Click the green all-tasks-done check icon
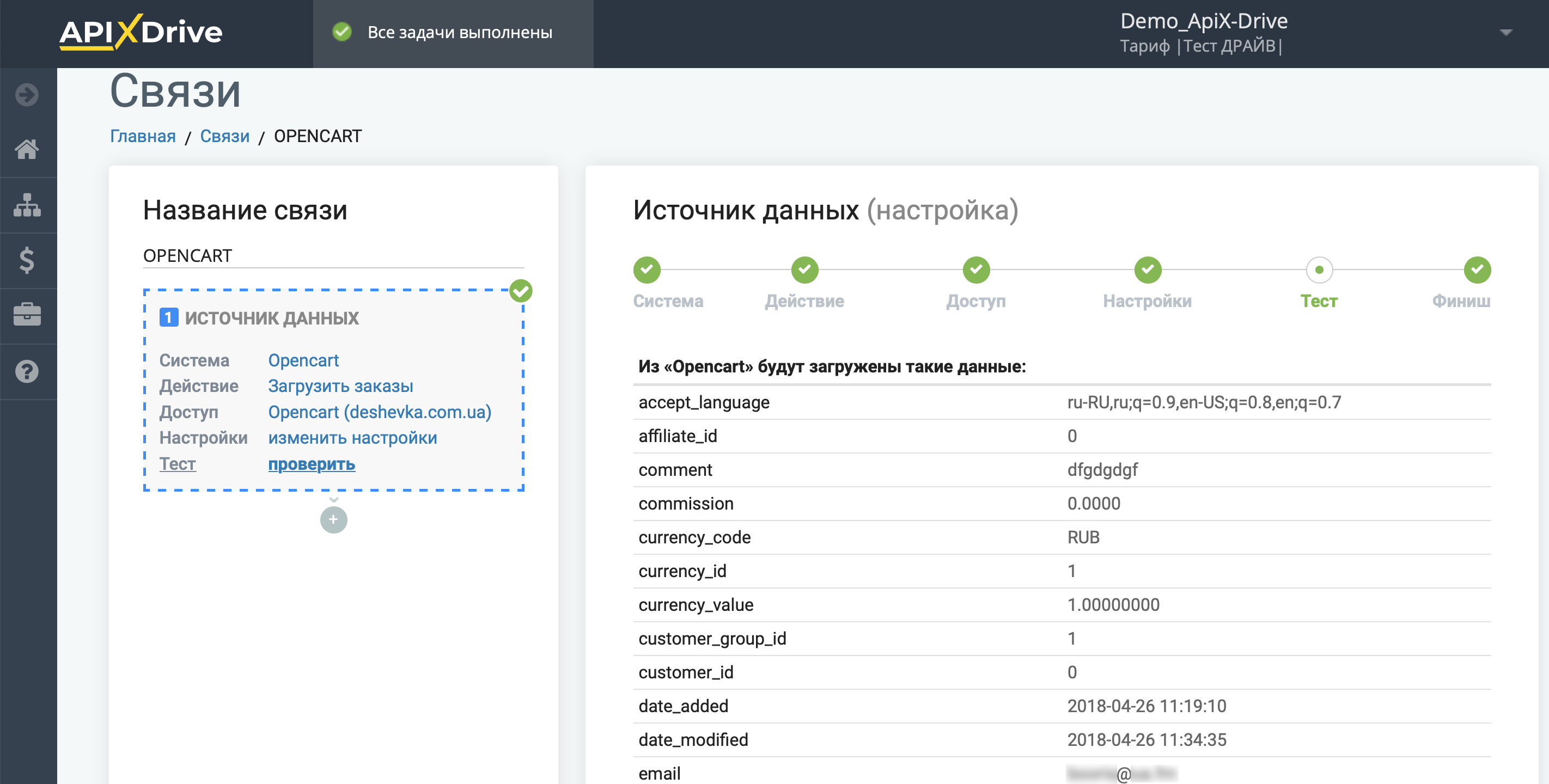 [x=342, y=32]
